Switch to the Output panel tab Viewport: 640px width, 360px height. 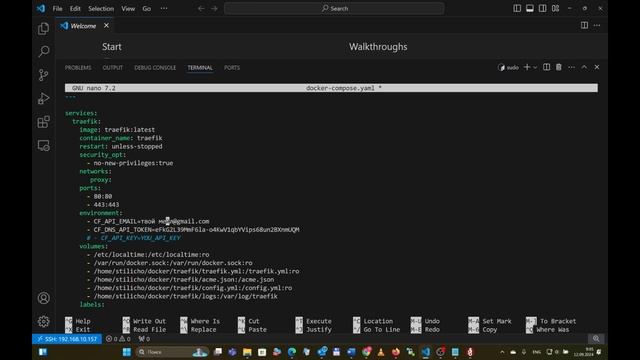[113, 68]
